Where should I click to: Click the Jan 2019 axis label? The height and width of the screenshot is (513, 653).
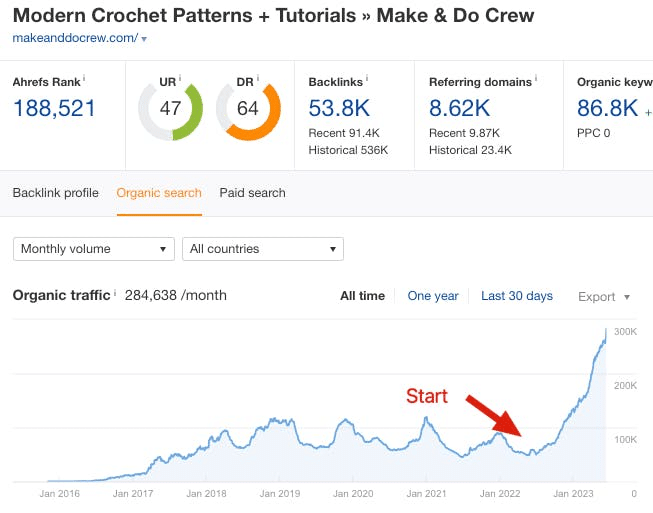(x=280, y=494)
